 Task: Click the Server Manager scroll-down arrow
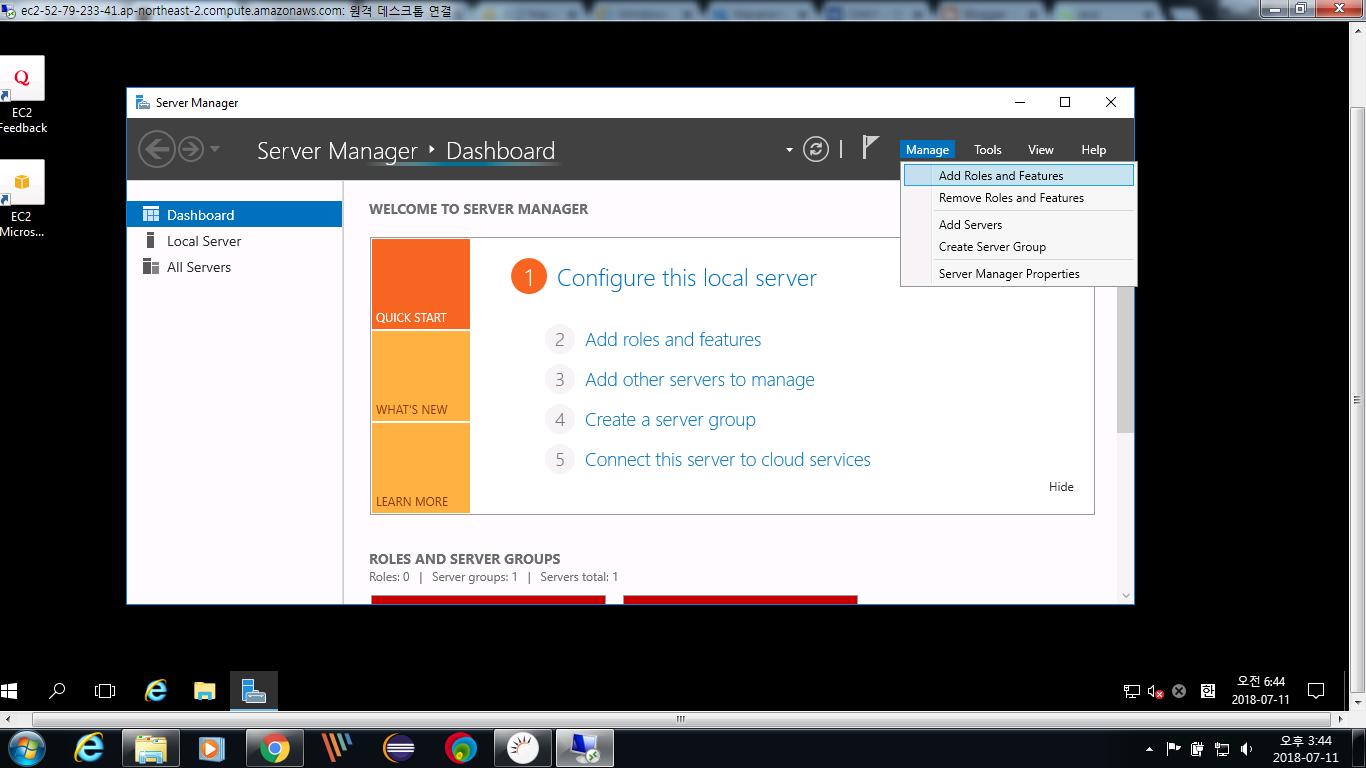[x=1126, y=596]
